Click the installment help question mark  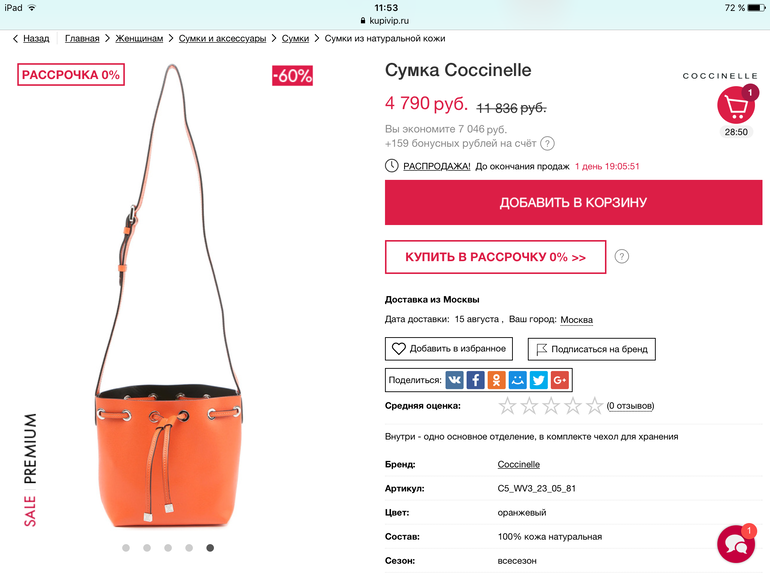622,257
